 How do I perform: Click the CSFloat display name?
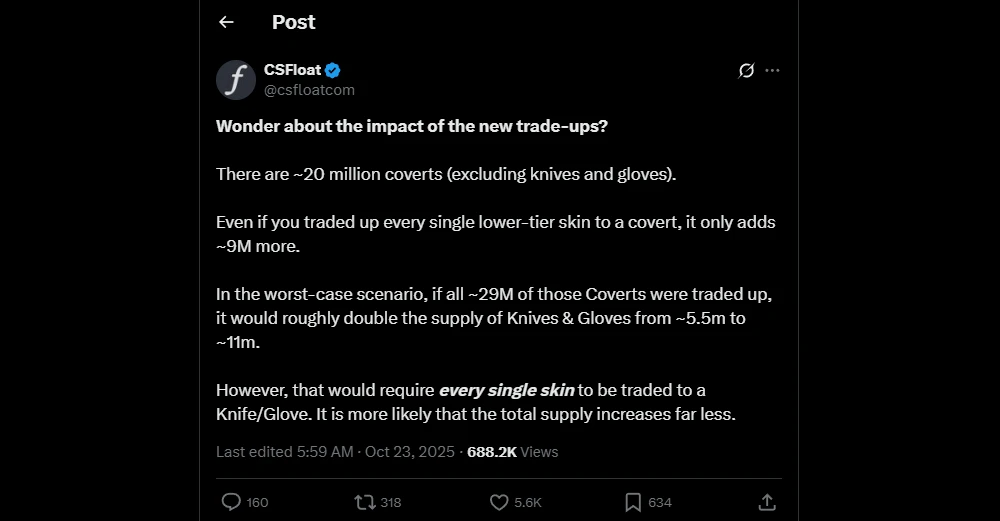tap(290, 70)
